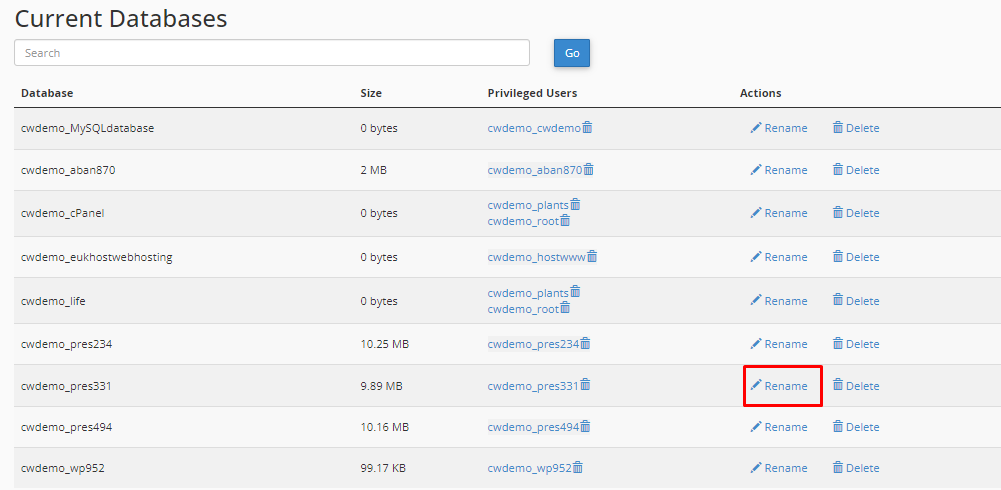Delete the cwdemo_aban870 database
This screenshot has width=1001, height=490.
pos(856,170)
